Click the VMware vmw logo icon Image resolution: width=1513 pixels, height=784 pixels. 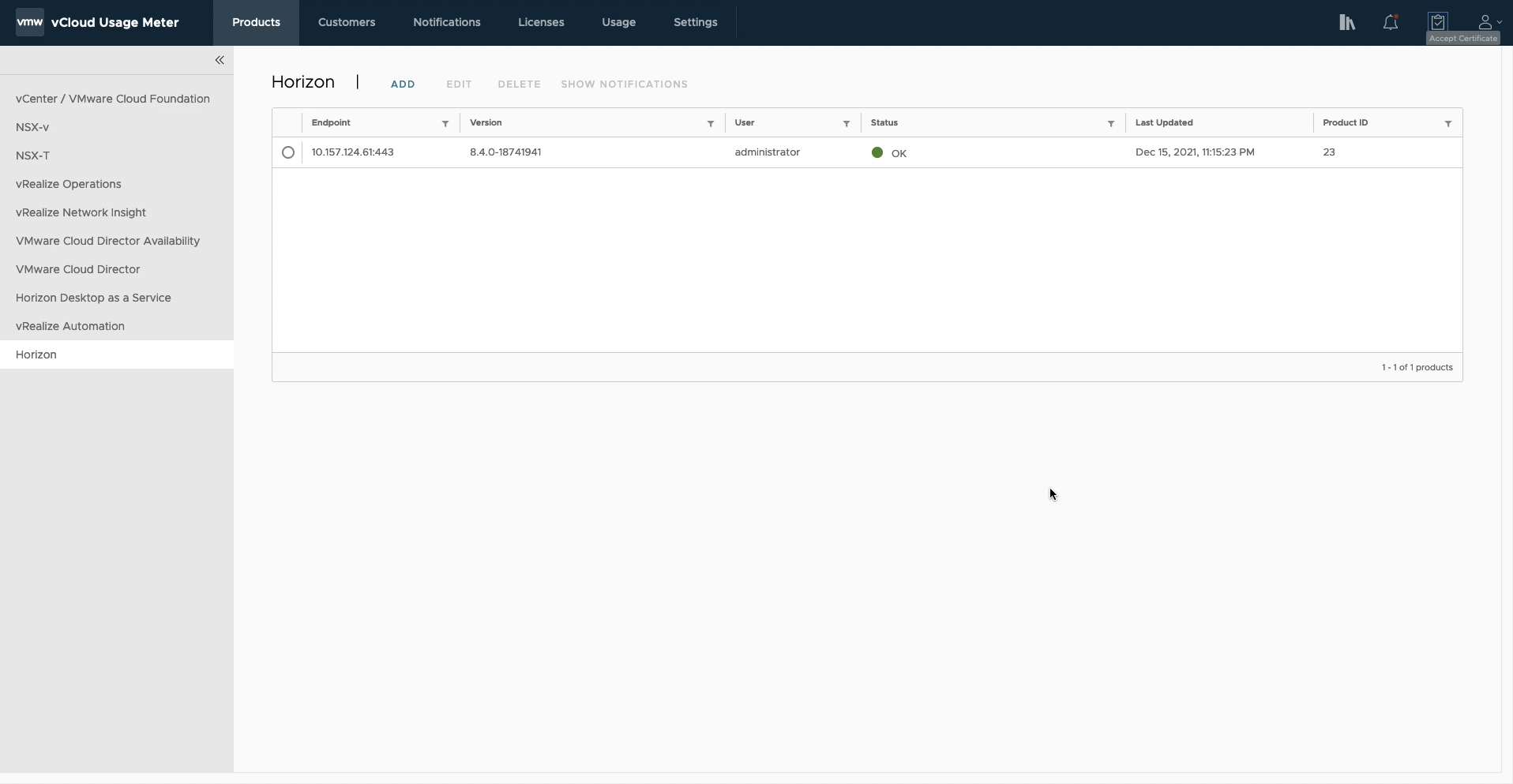(29, 22)
